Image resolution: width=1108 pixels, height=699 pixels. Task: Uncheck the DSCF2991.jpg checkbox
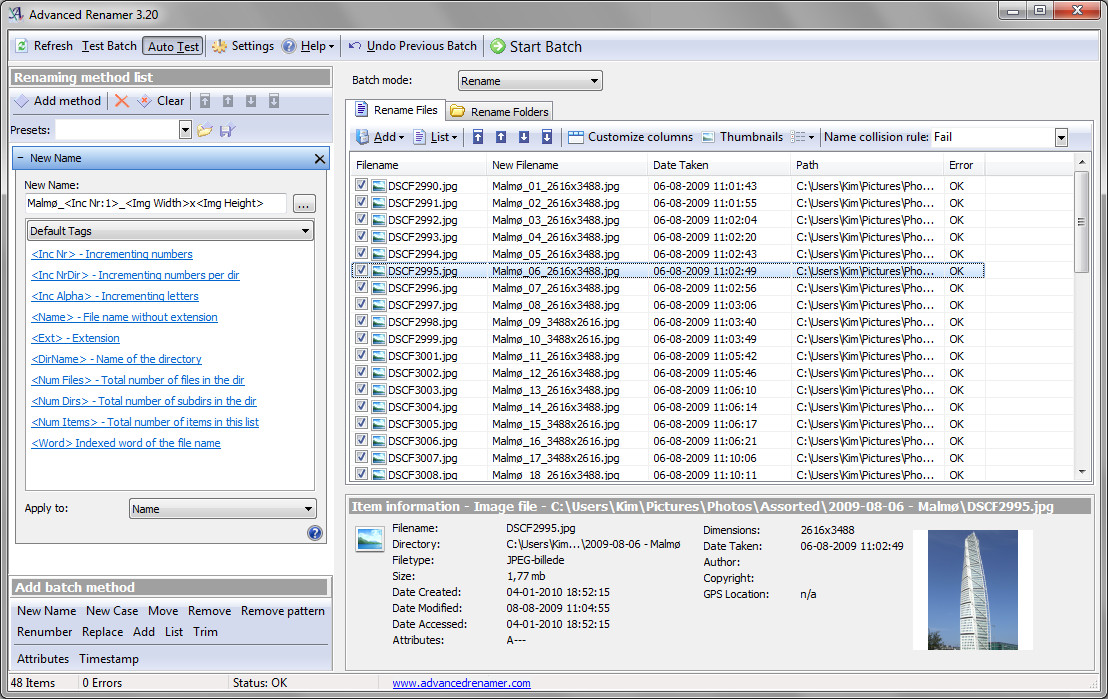[x=361, y=202]
